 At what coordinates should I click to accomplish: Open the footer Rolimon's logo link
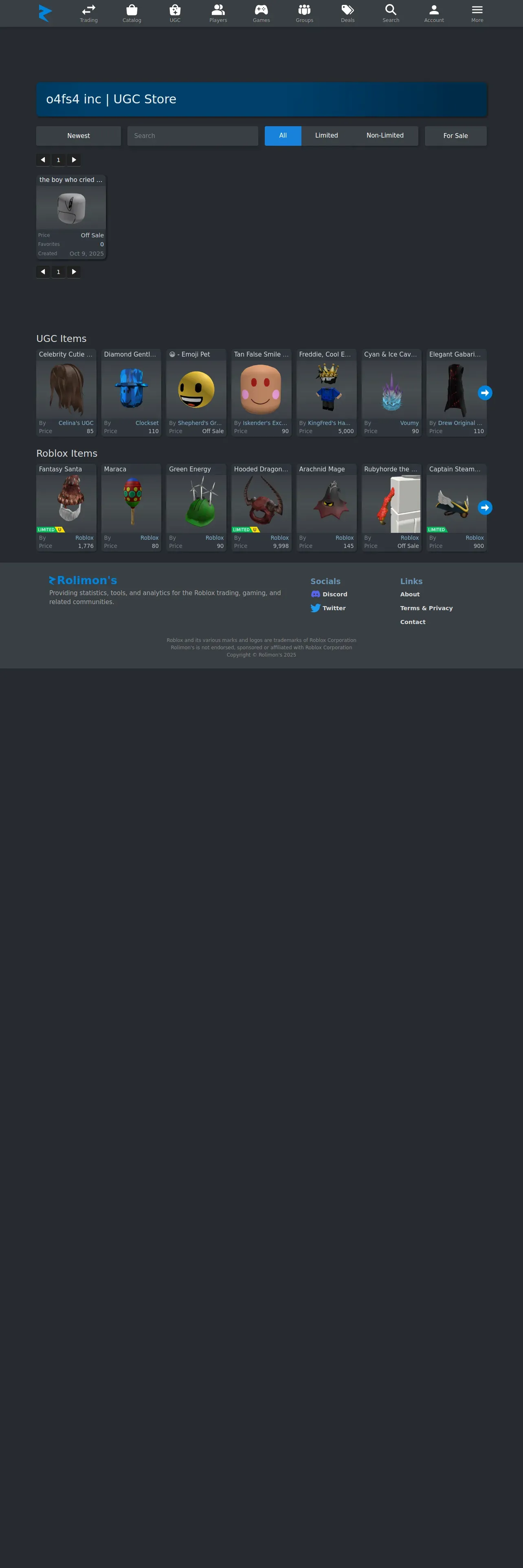pos(83,581)
